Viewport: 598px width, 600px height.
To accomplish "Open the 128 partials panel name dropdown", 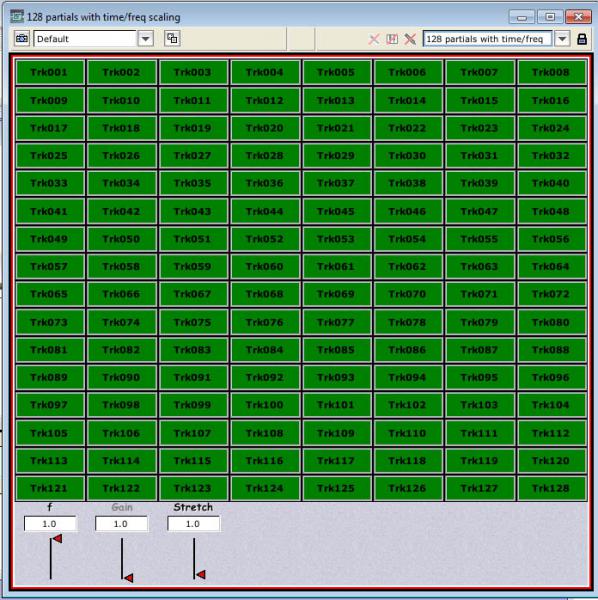I will pos(562,39).
